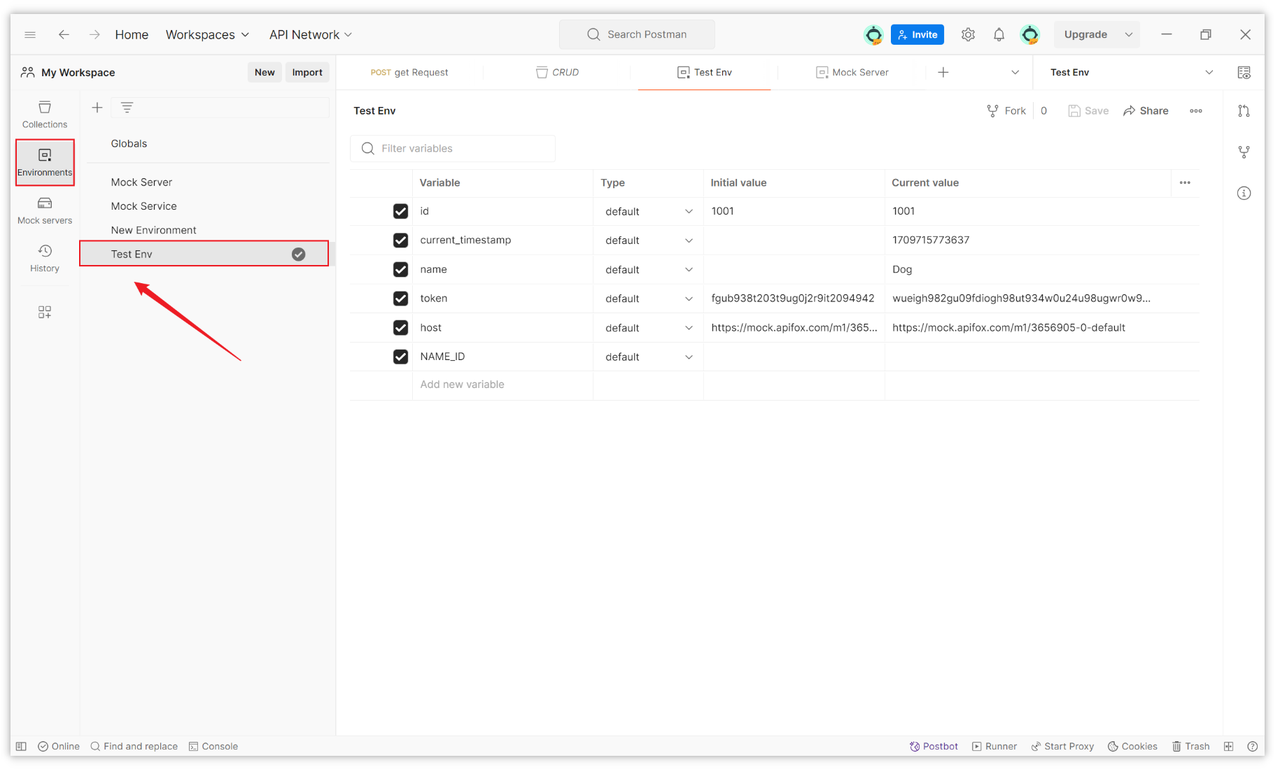Click the team avatar beside Invite

click(874, 34)
